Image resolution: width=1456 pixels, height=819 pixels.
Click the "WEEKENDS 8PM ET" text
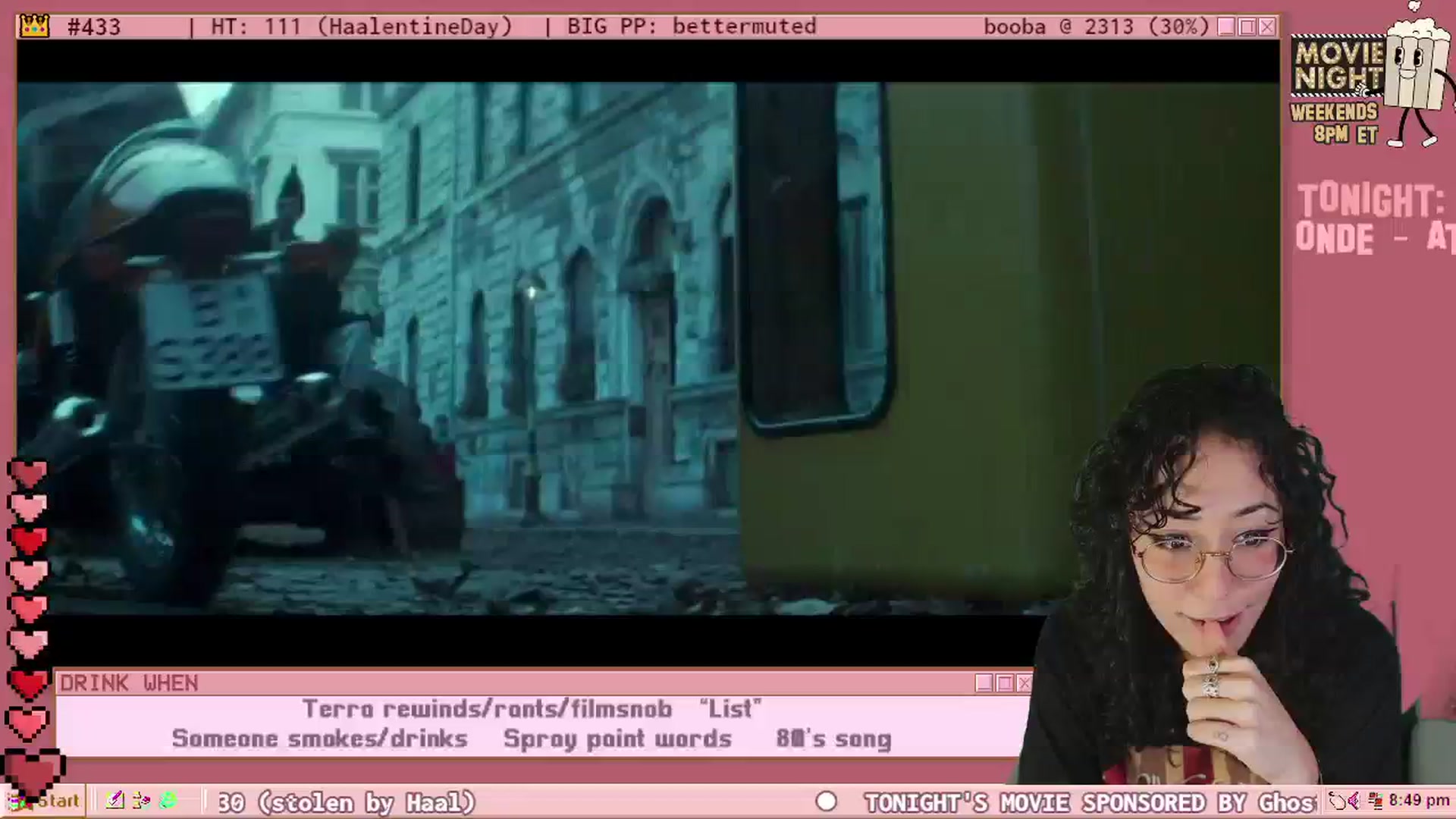(1335, 124)
